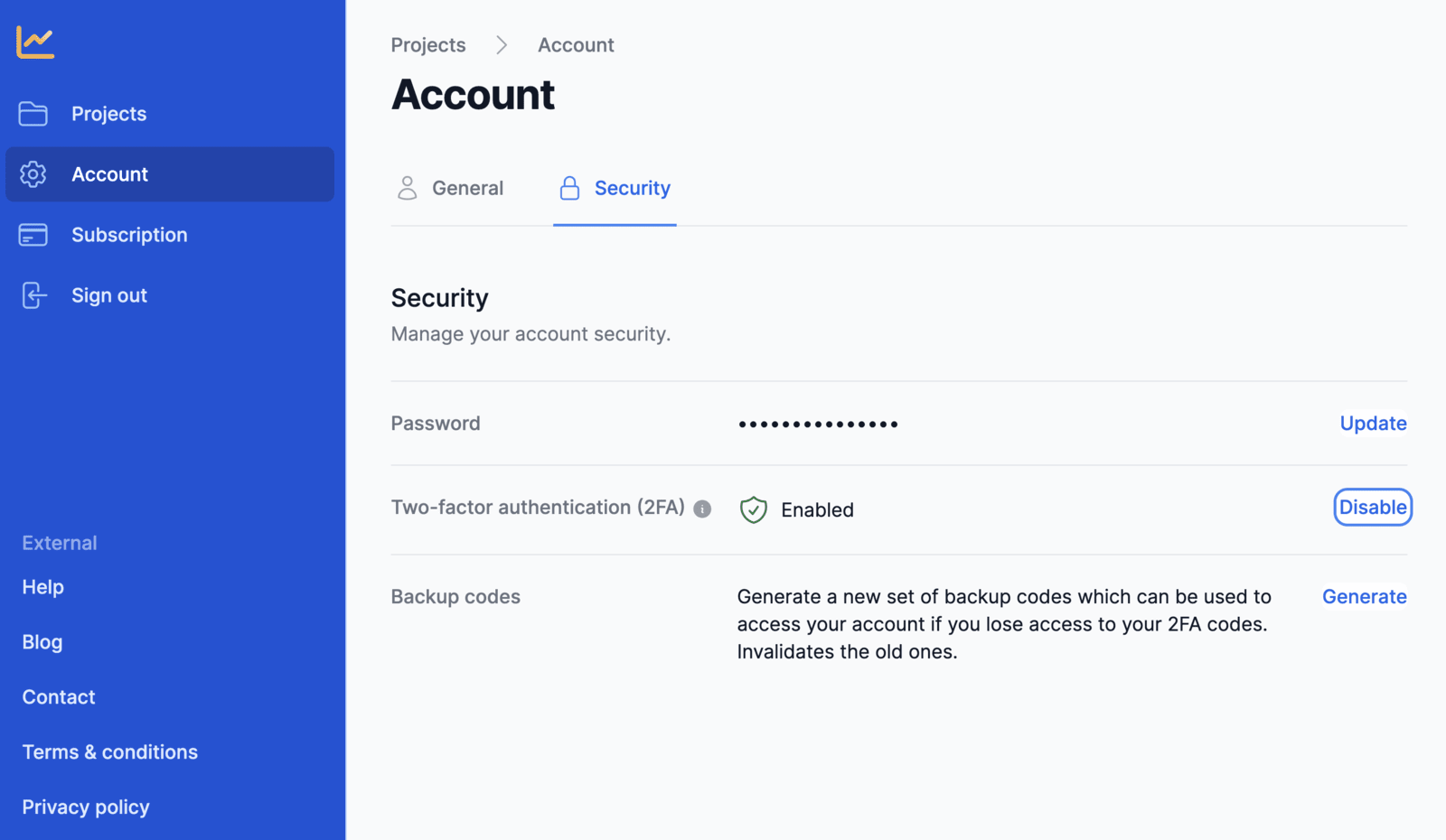This screenshot has width=1446, height=840.
Task: Click the 2FA info circle icon
Action: [x=702, y=509]
